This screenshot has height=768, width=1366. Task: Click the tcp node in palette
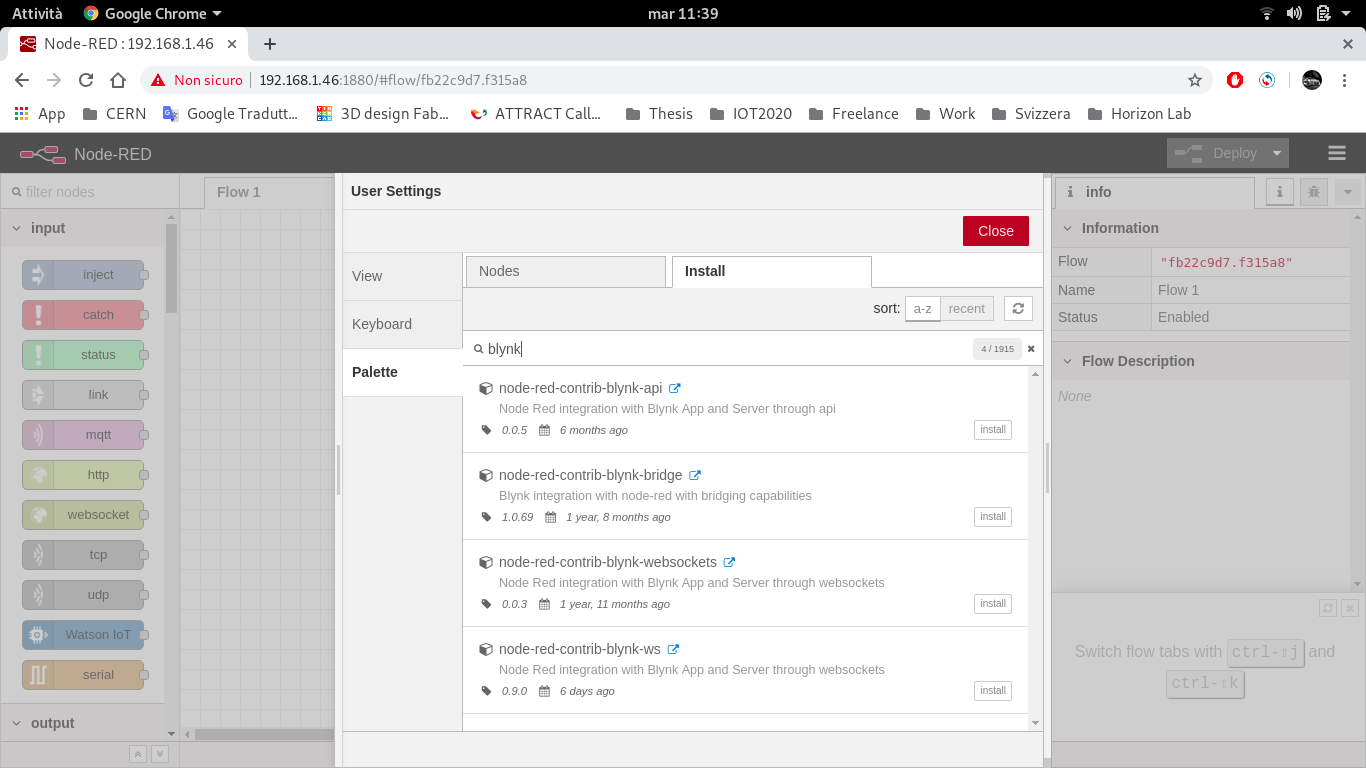coord(83,555)
